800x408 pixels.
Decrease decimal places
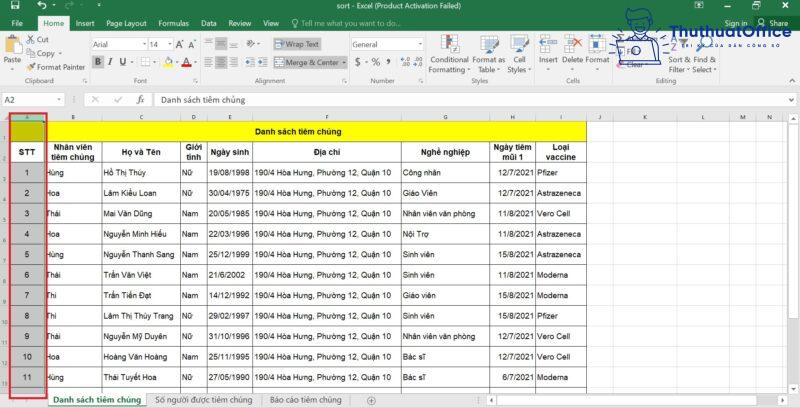[418, 62]
